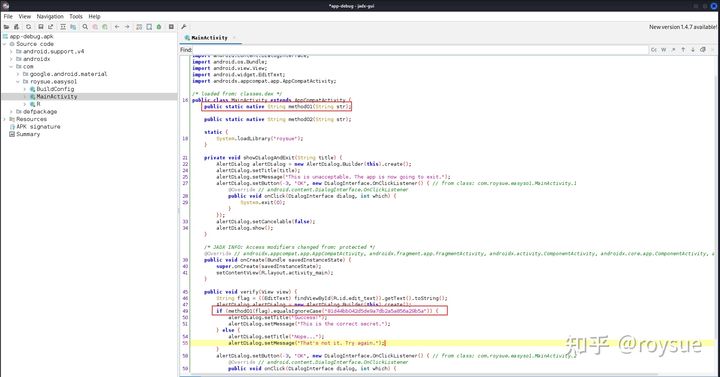Viewport: 720px width, 377px height.
Task: Navigate forward with the right arrow icon
Action: point(127,27)
